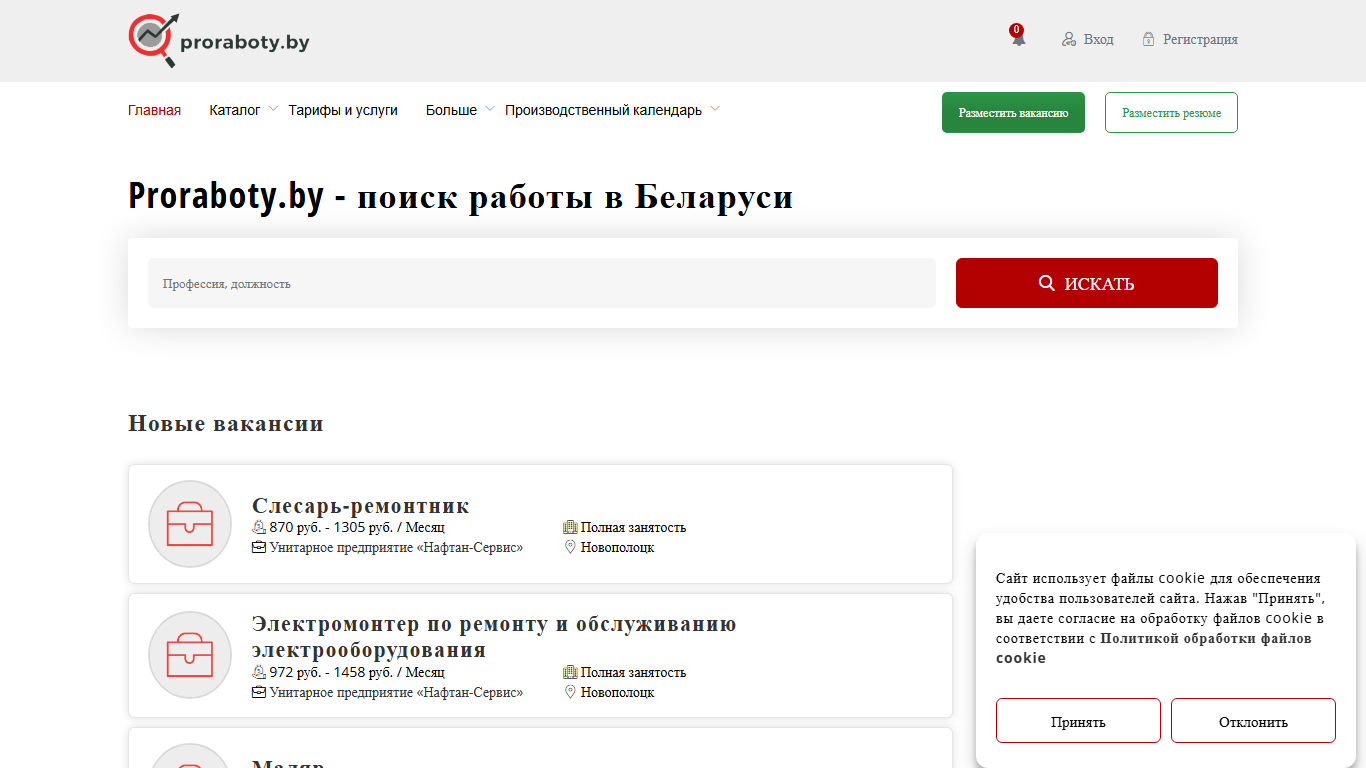
Task: Open Производственный календарь menu item
Action: point(603,110)
